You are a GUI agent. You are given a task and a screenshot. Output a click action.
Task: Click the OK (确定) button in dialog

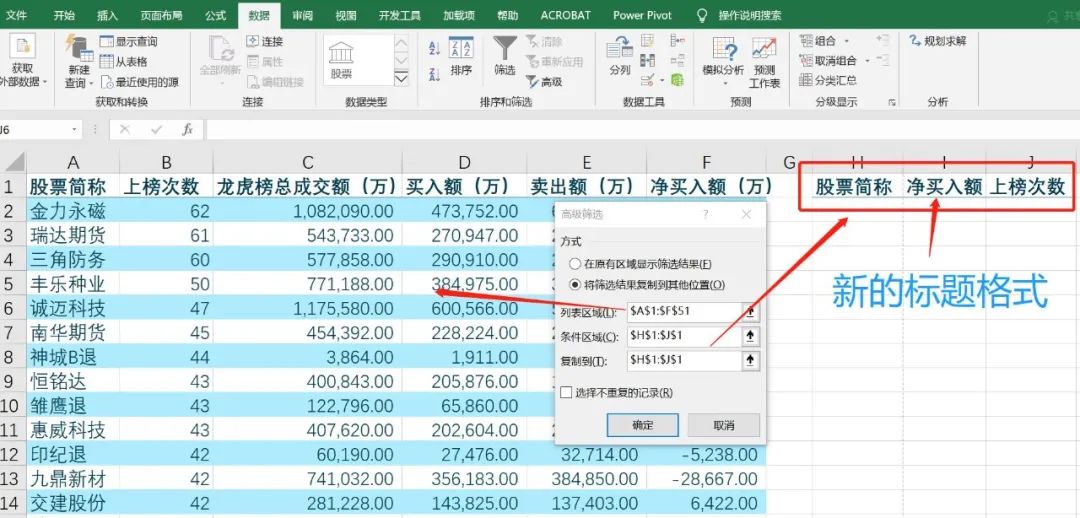642,425
